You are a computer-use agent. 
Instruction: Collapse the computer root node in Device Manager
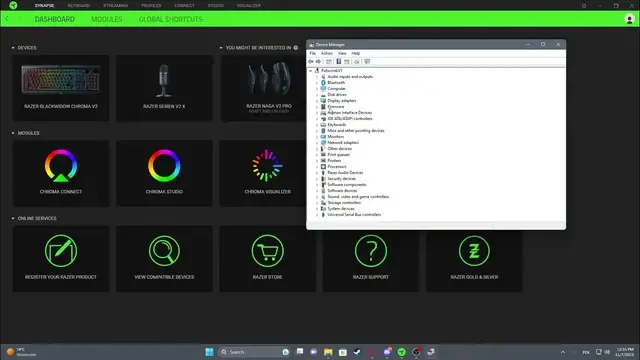311,71
